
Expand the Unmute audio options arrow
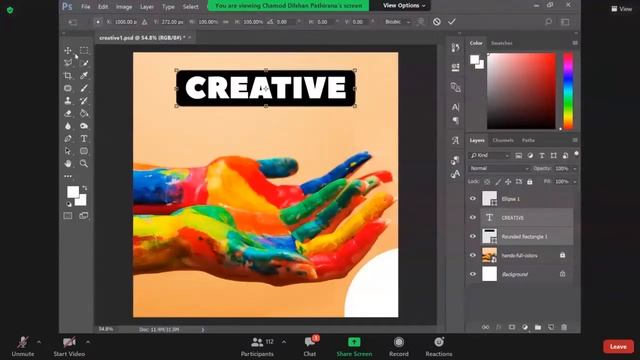coord(39,342)
